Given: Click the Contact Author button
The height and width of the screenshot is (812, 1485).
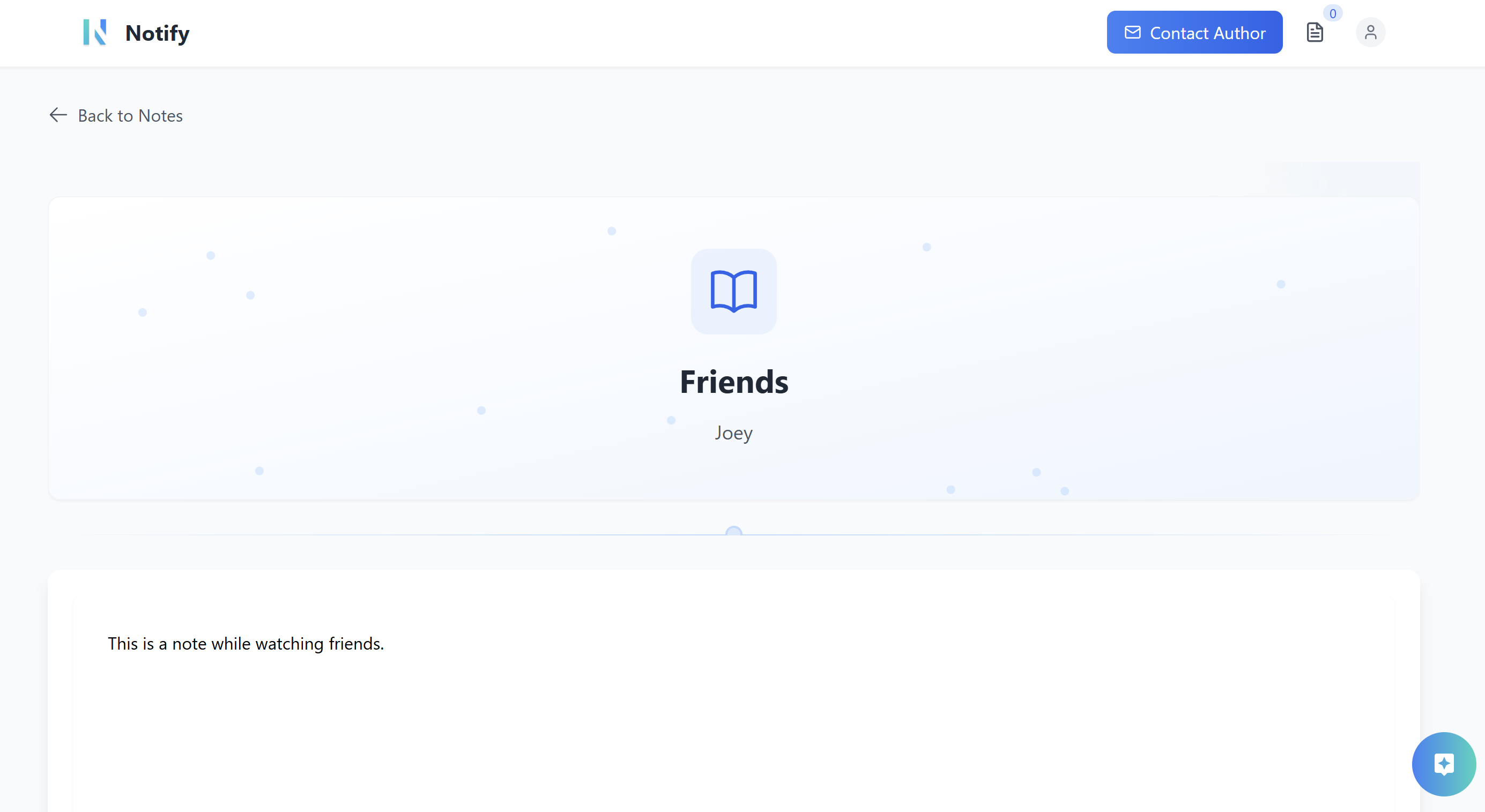Looking at the screenshot, I should click(1194, 32).
